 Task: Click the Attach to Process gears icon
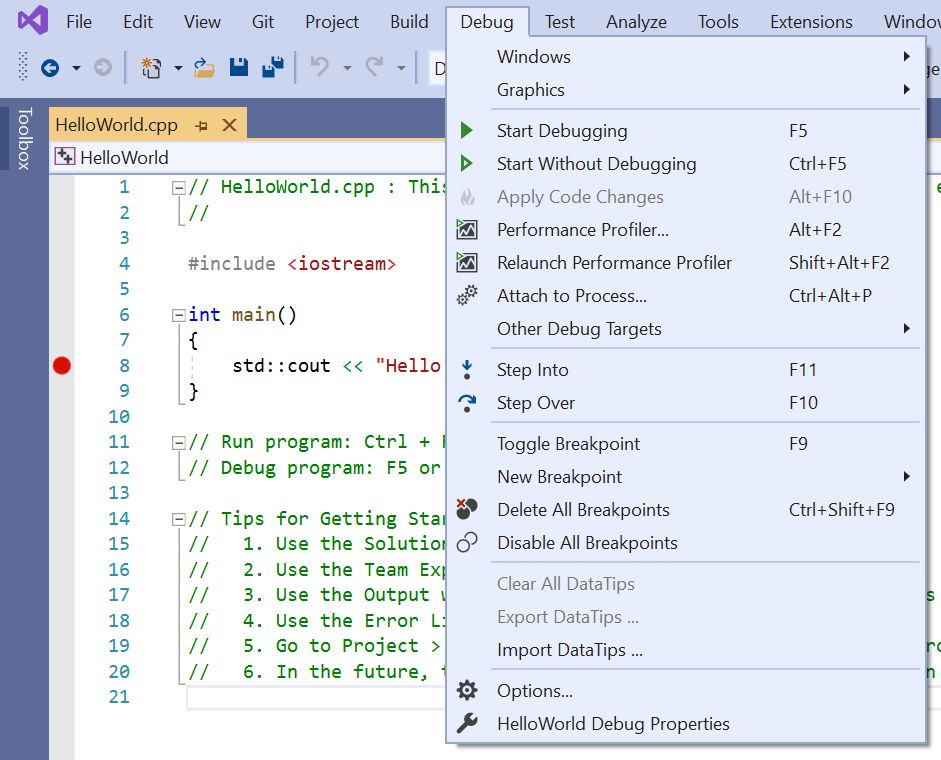[x=466, y=296]
